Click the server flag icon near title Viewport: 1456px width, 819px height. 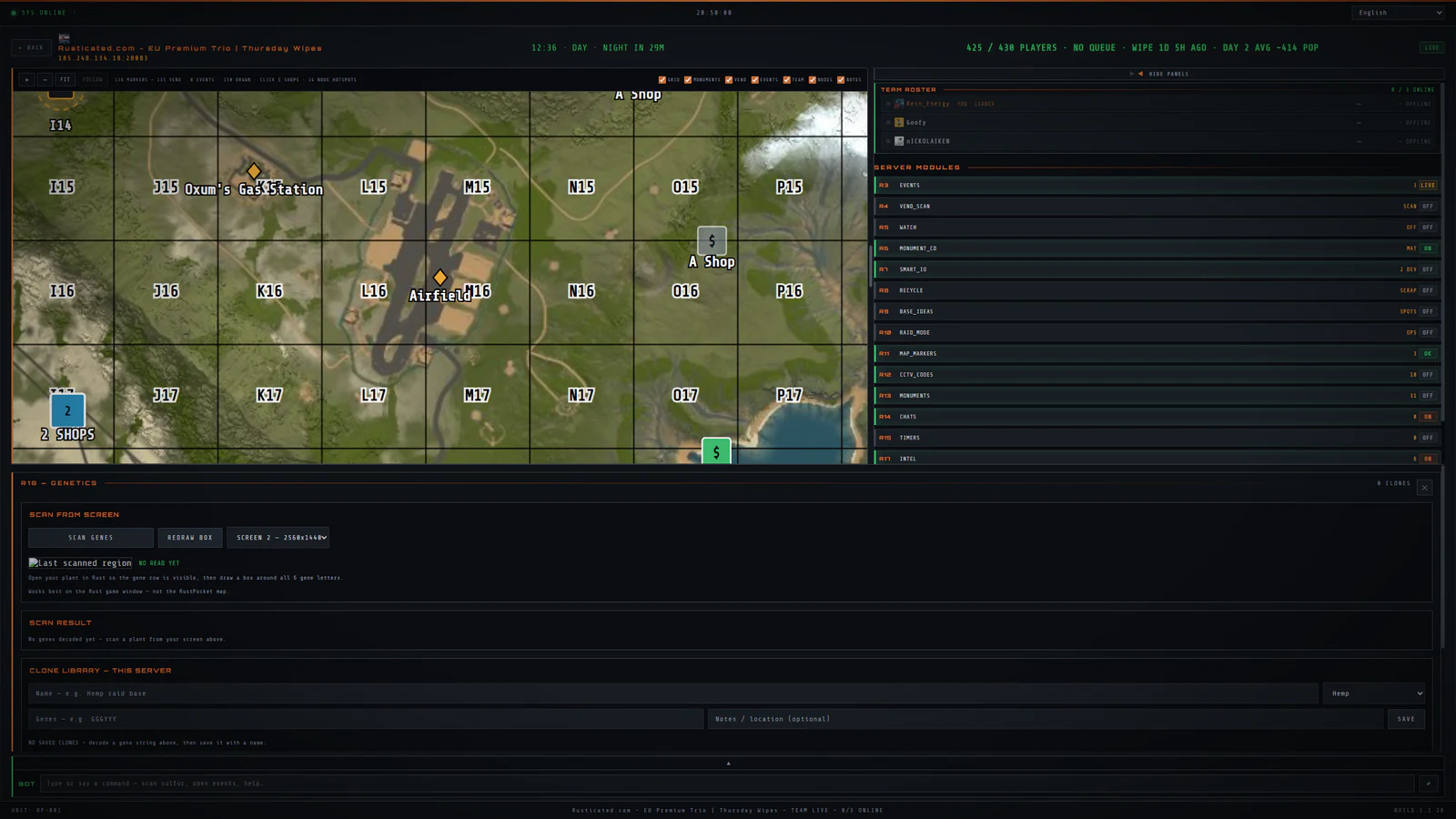coord(64,38)
